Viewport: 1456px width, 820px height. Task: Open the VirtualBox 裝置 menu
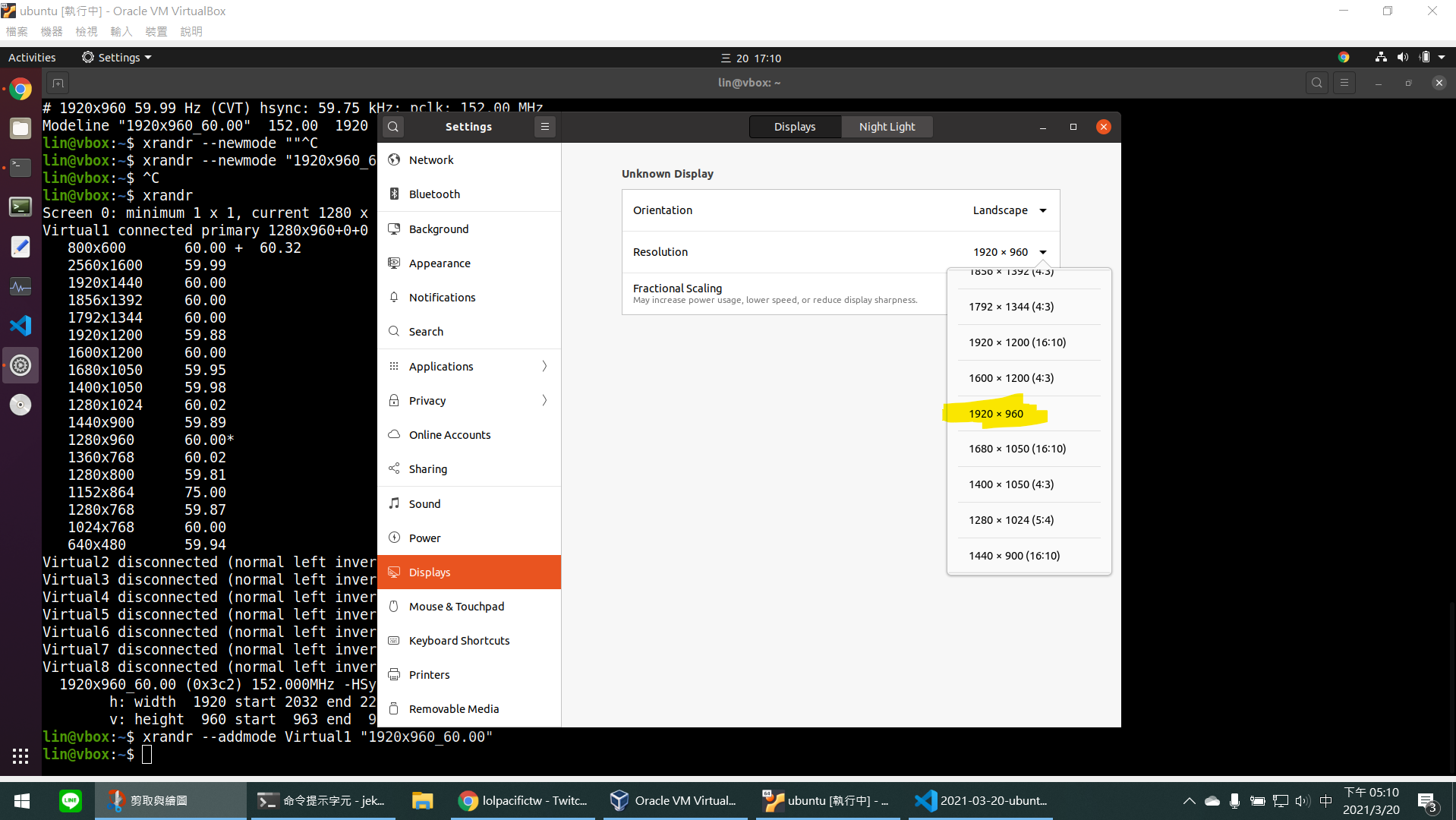point(156,31)
